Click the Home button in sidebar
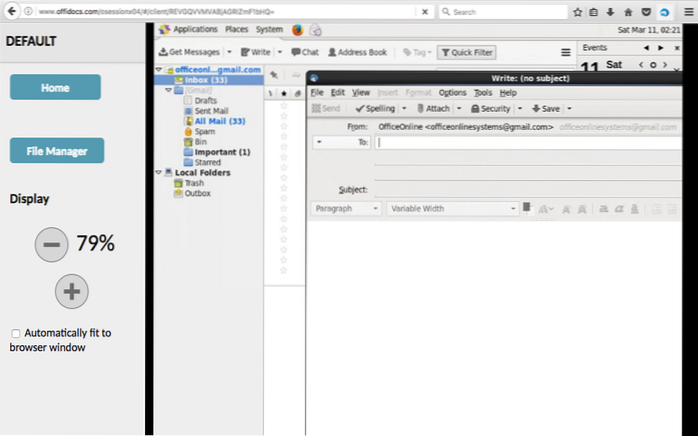 click(55, 87)
